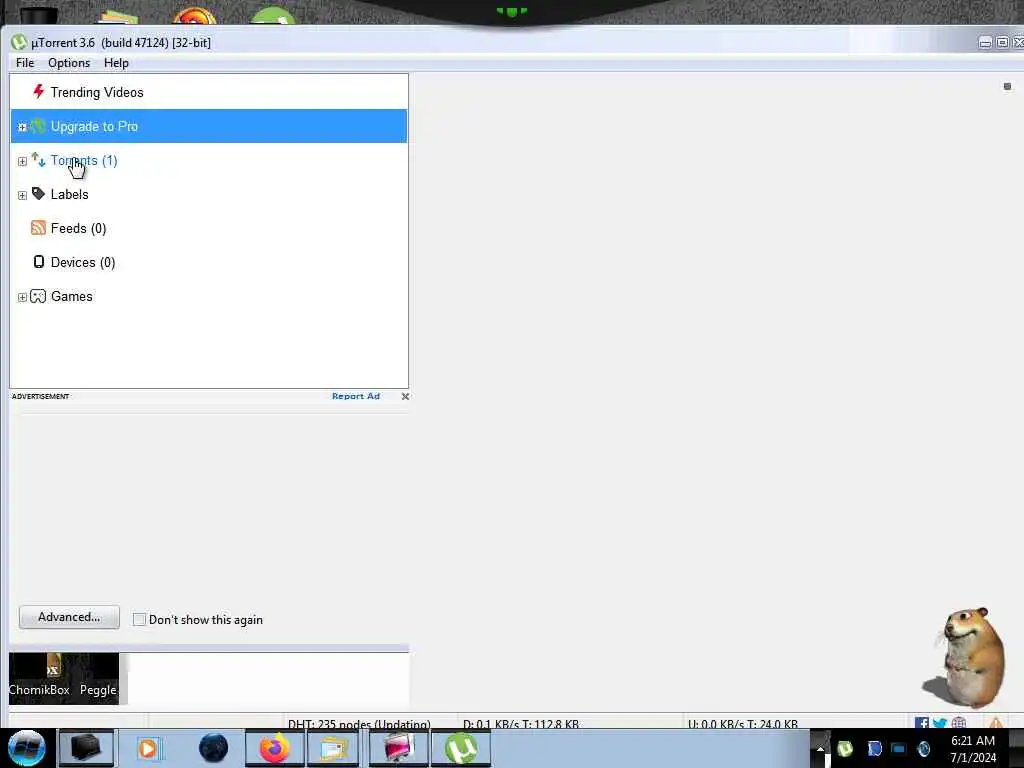Click the Twitter bird icon in the status bar
This screenshot has height=768, width=1024.
[940, 723]
